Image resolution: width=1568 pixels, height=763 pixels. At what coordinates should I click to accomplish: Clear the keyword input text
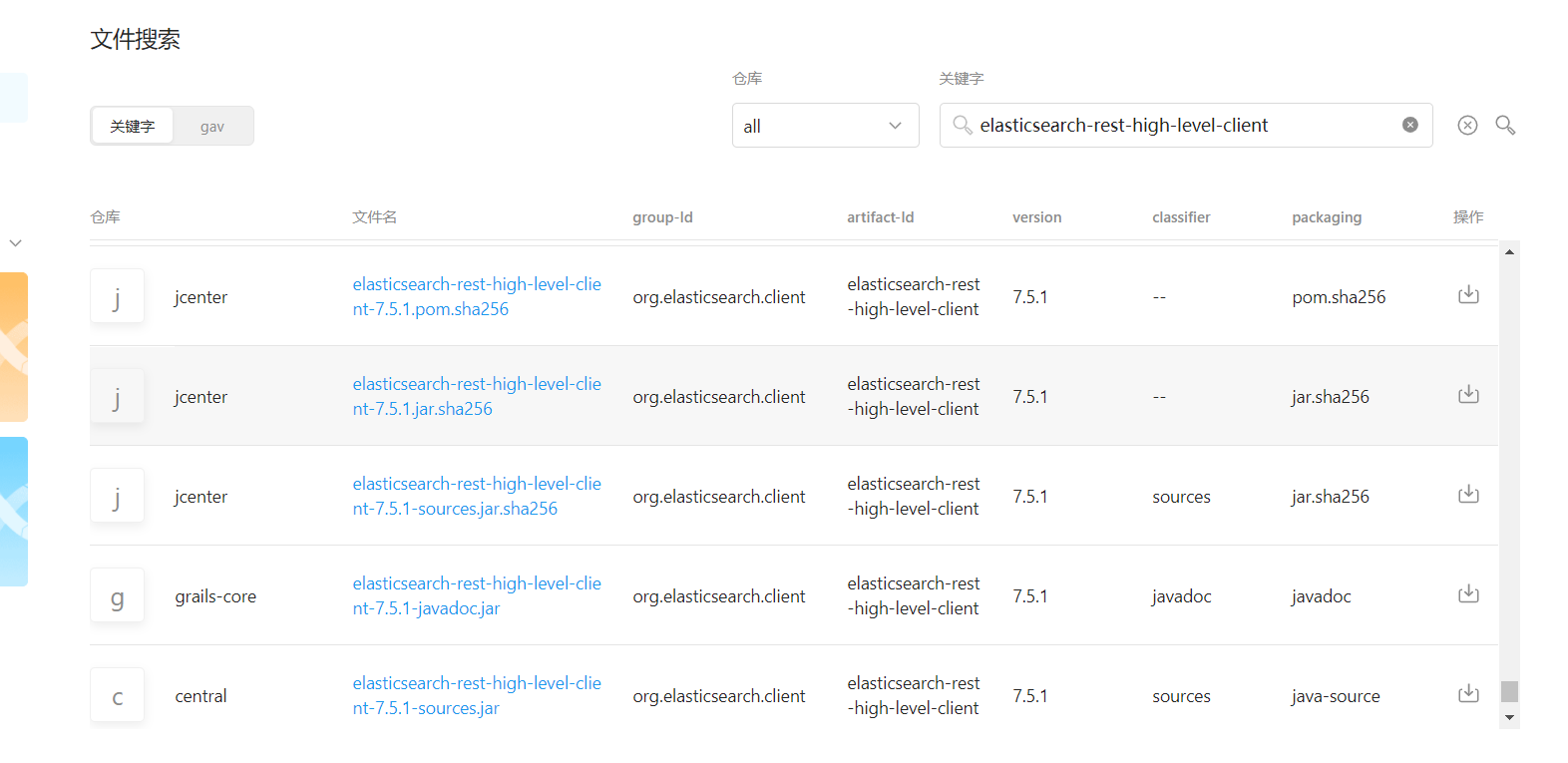tap(1410, 125)
